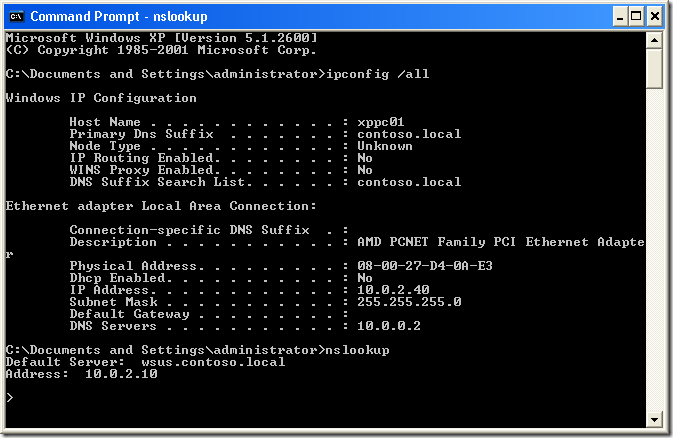Click the scrollbar up arrow
673x438 pixels.
(654, 40)
